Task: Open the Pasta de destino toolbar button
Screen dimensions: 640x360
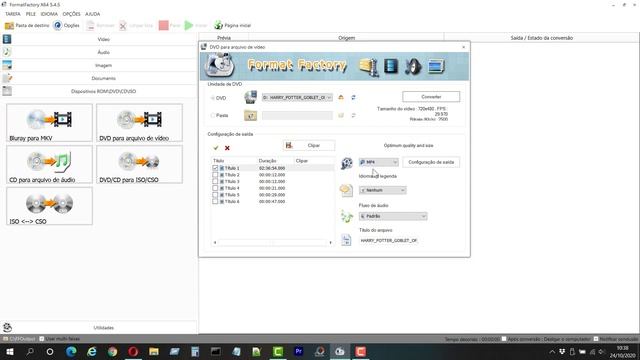Action: 27,25
